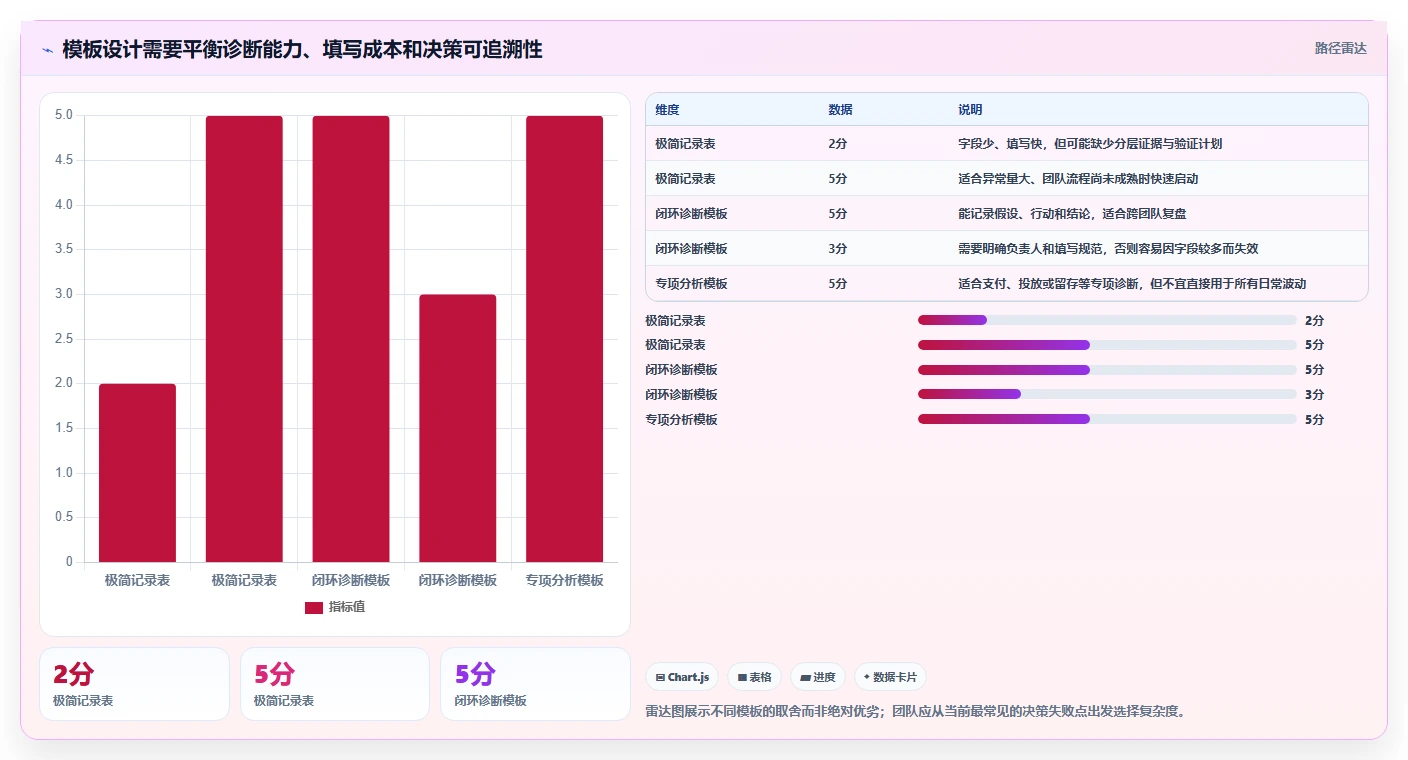This screenshot has height=760, width=1408.
Task: Click the footer note starting 雷达图展示不同模板
Action: click(916, 712)
